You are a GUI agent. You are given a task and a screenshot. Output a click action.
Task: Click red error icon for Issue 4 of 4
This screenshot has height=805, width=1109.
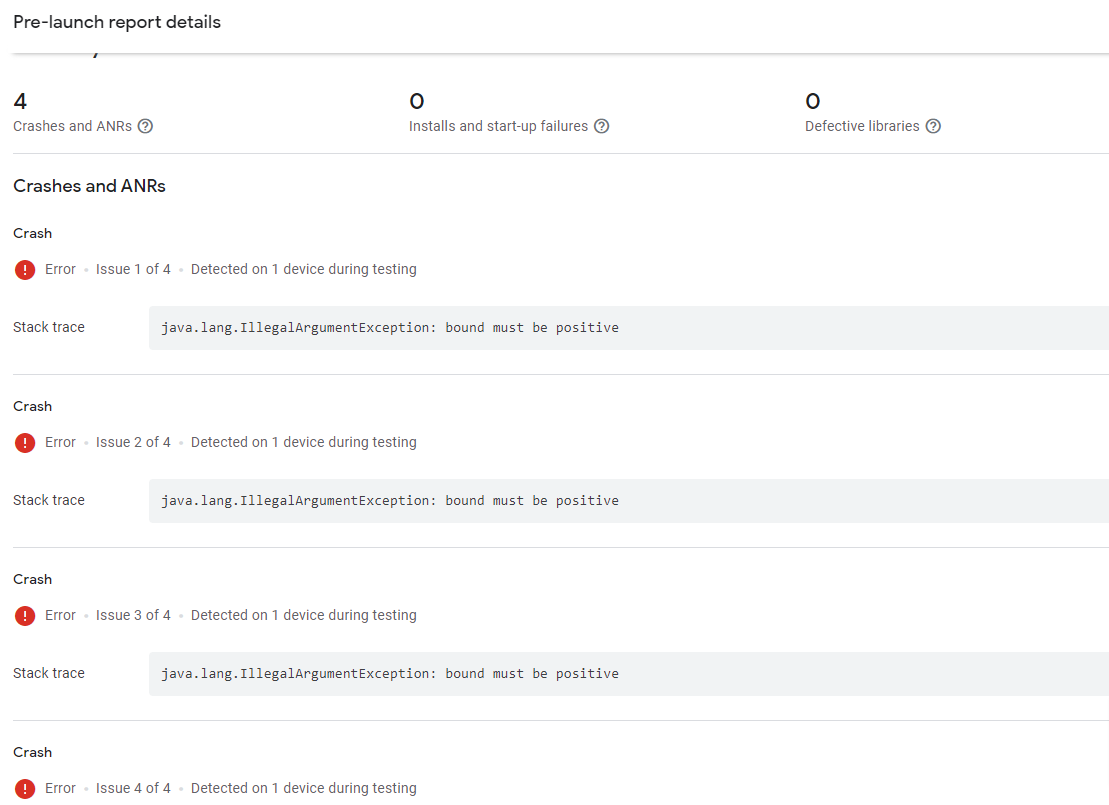pyautogui.click(x=25, y=789)
